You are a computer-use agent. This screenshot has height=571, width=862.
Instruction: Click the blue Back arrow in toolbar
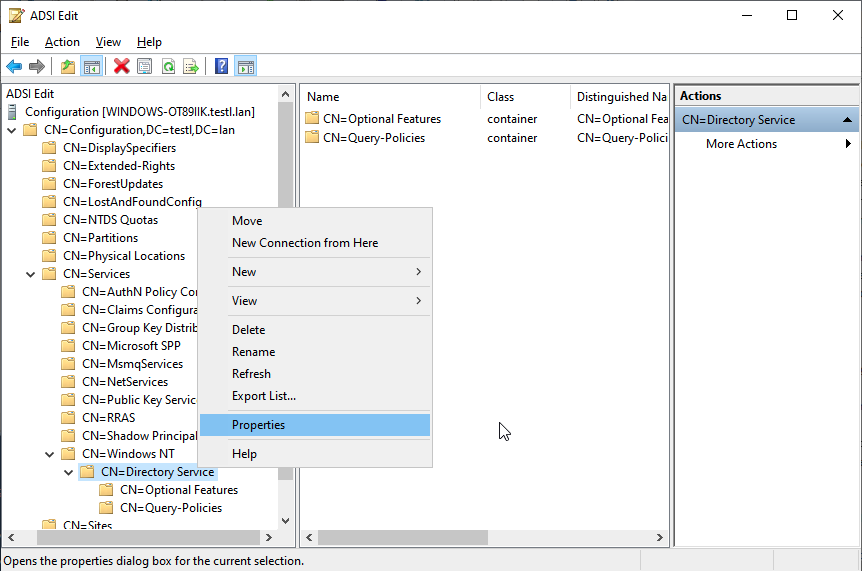tap(14, 67)
